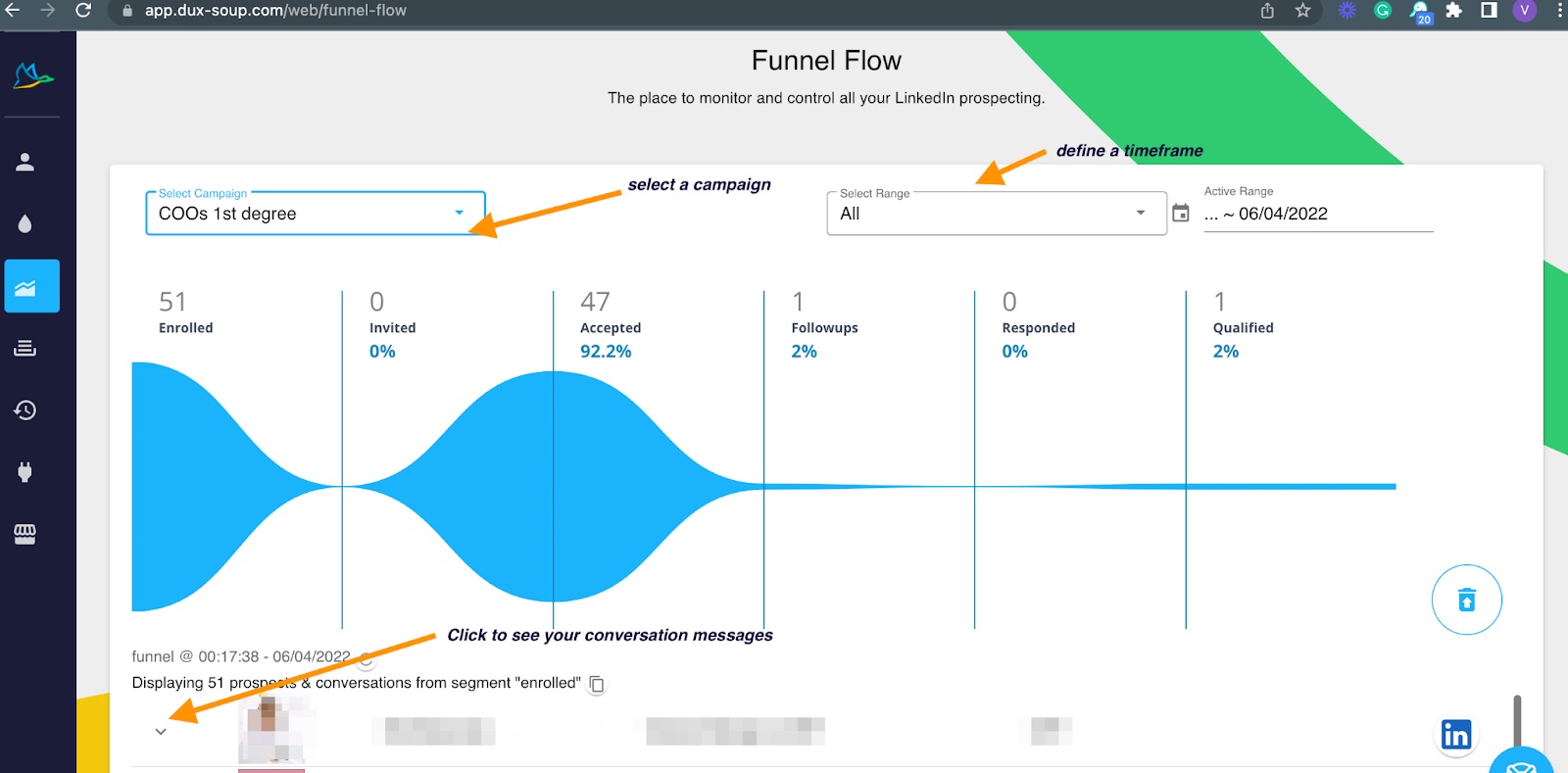Open the queue list sidebar icon
This screenshot has height=773, width=1568.
25,348
